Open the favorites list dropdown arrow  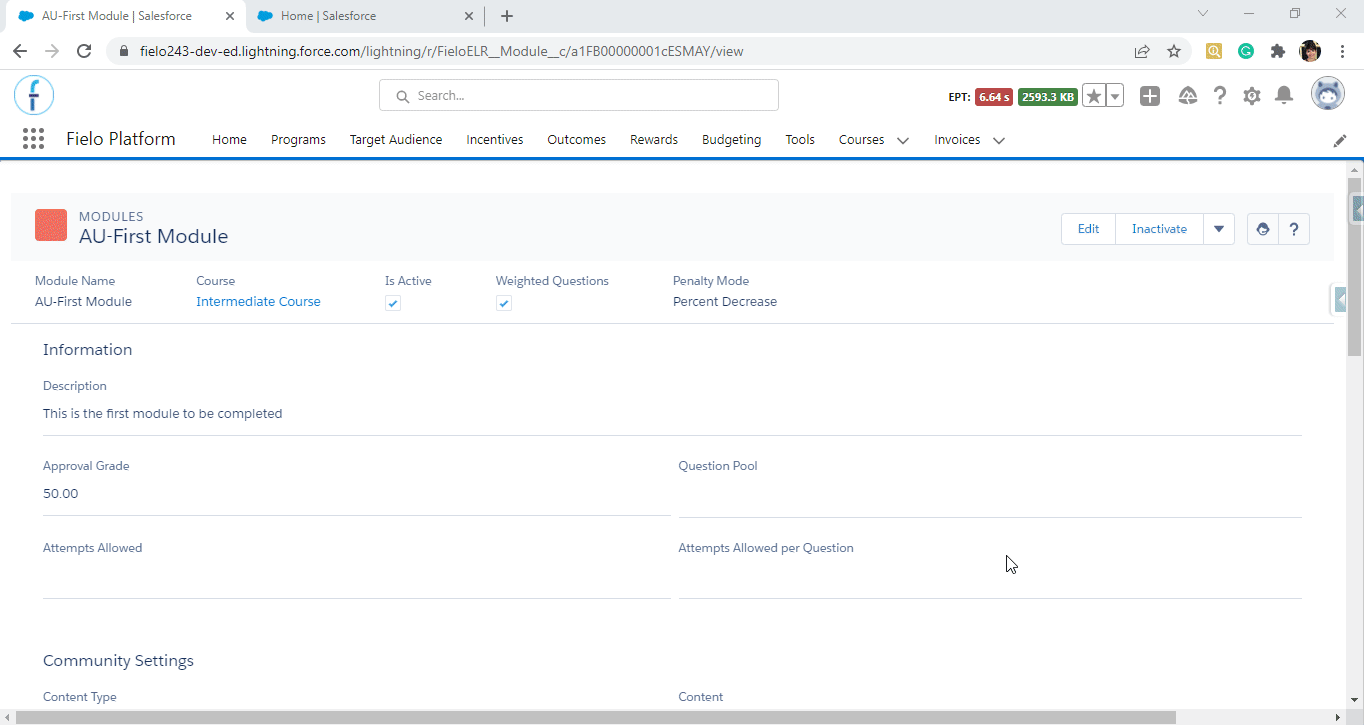click(1115, 96)
